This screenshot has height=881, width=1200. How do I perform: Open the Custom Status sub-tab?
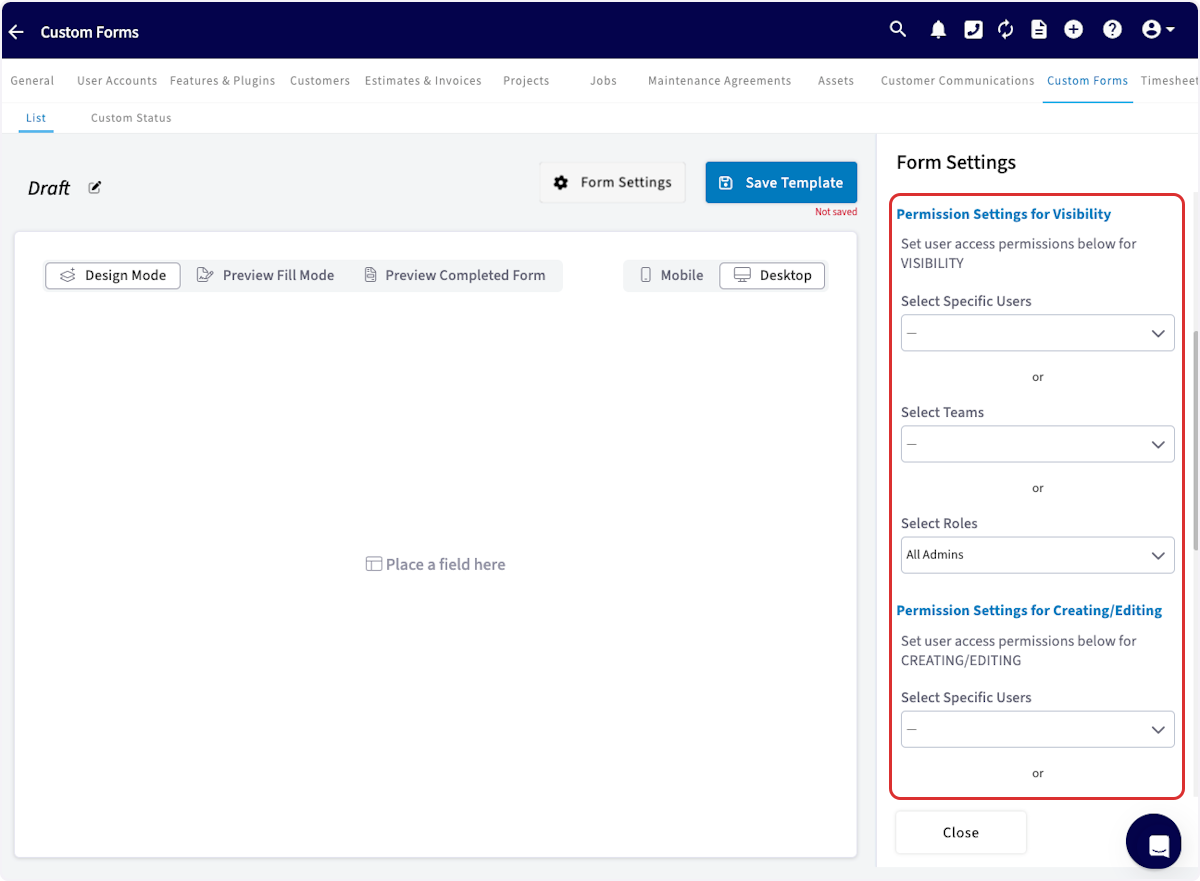[131, 118]
